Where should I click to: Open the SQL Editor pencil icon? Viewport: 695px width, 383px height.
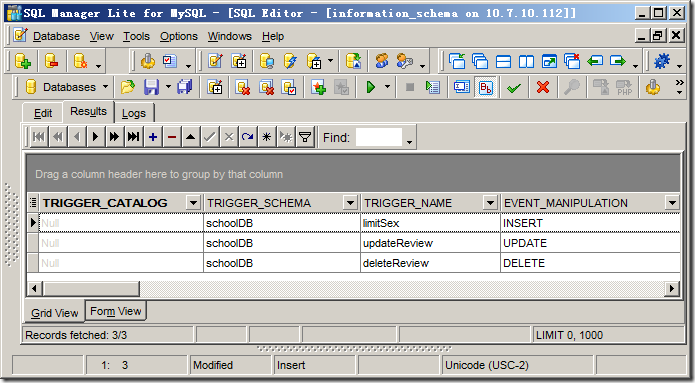(x=215, y=61)
